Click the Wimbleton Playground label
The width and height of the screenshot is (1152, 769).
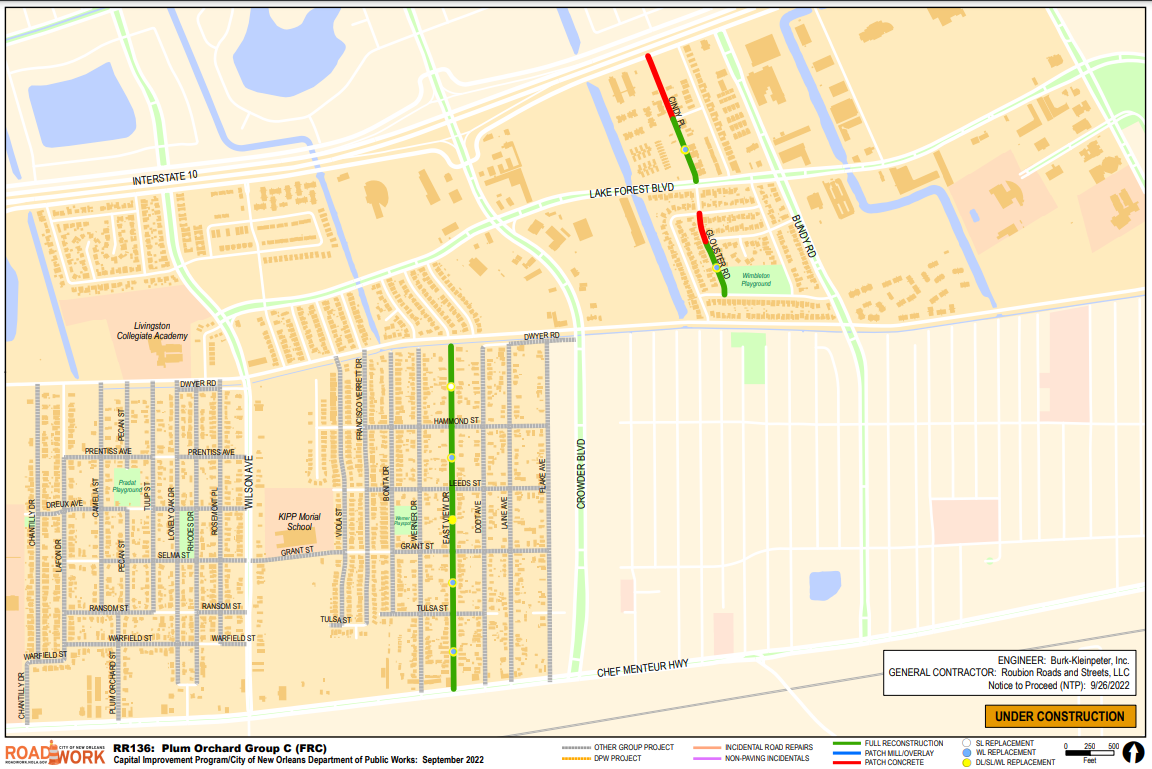(756, 280)
